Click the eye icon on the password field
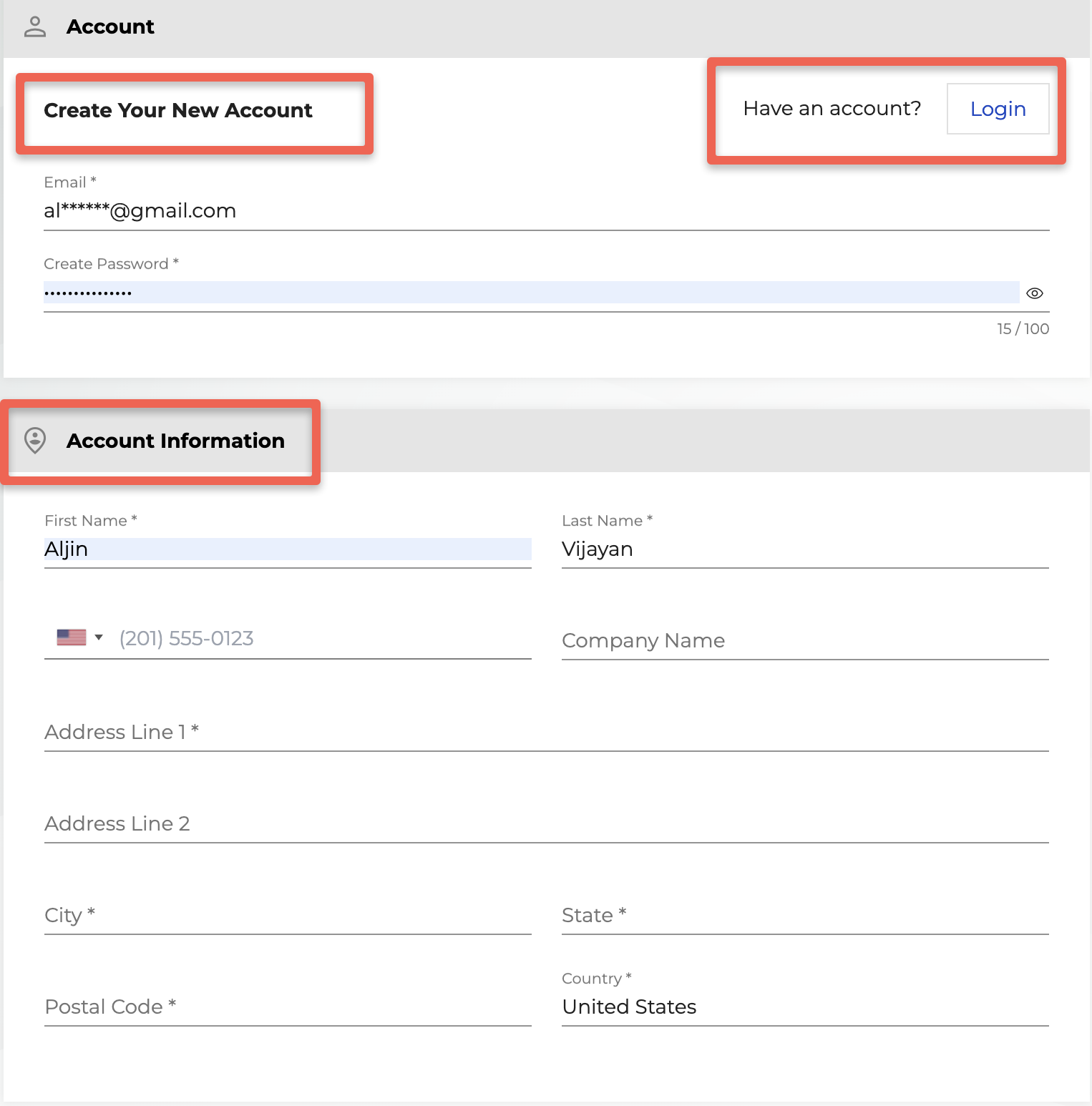1092x1106 pixels. click(1035, 293)
